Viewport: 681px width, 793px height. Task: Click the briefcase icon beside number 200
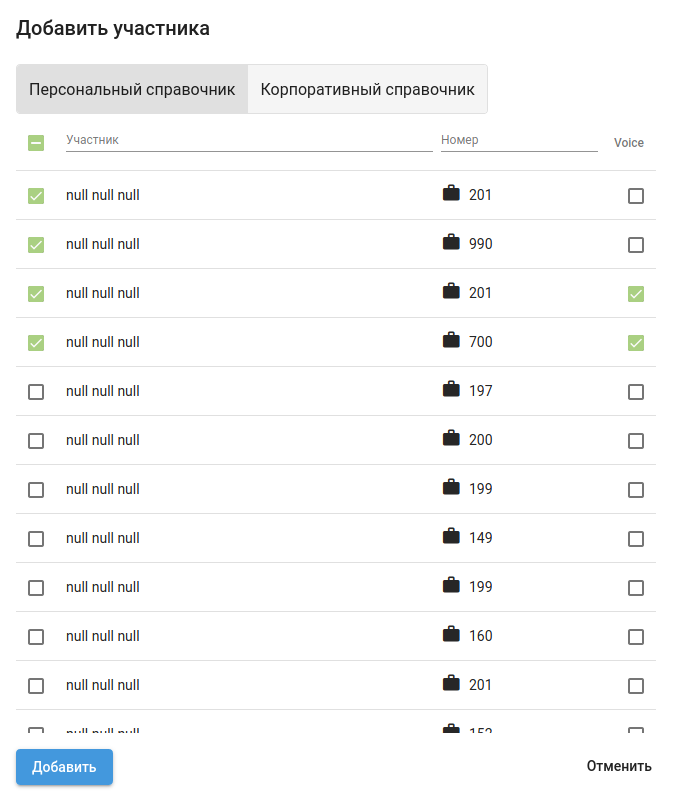(x=451, y=439)
